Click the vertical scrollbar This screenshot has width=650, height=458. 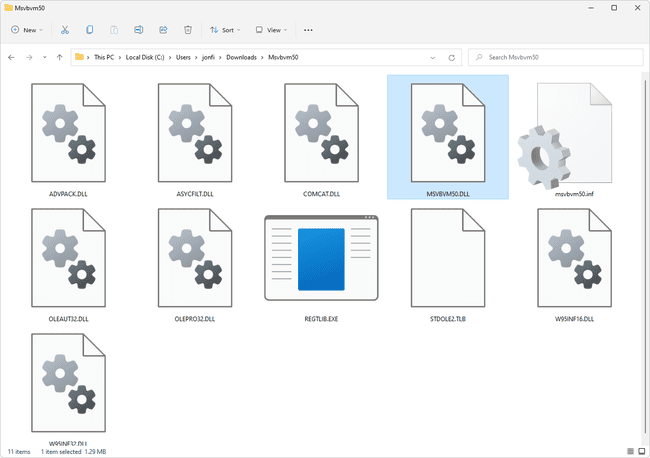tap(645, 257)
